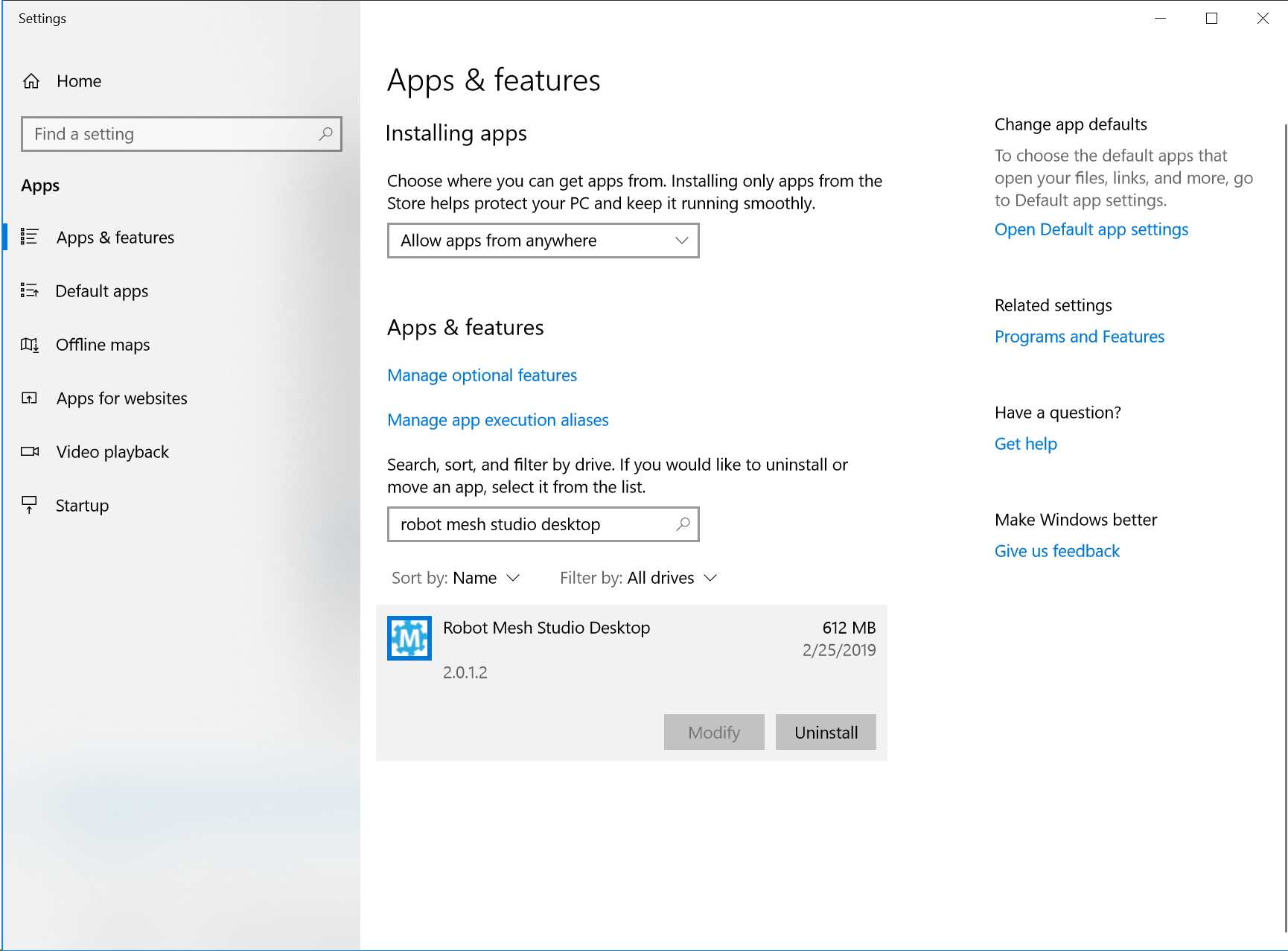Click the Video playback camera icon
Image resolution: width=1288 pixels, height=951 pixels.
click(x=30, y=451)
